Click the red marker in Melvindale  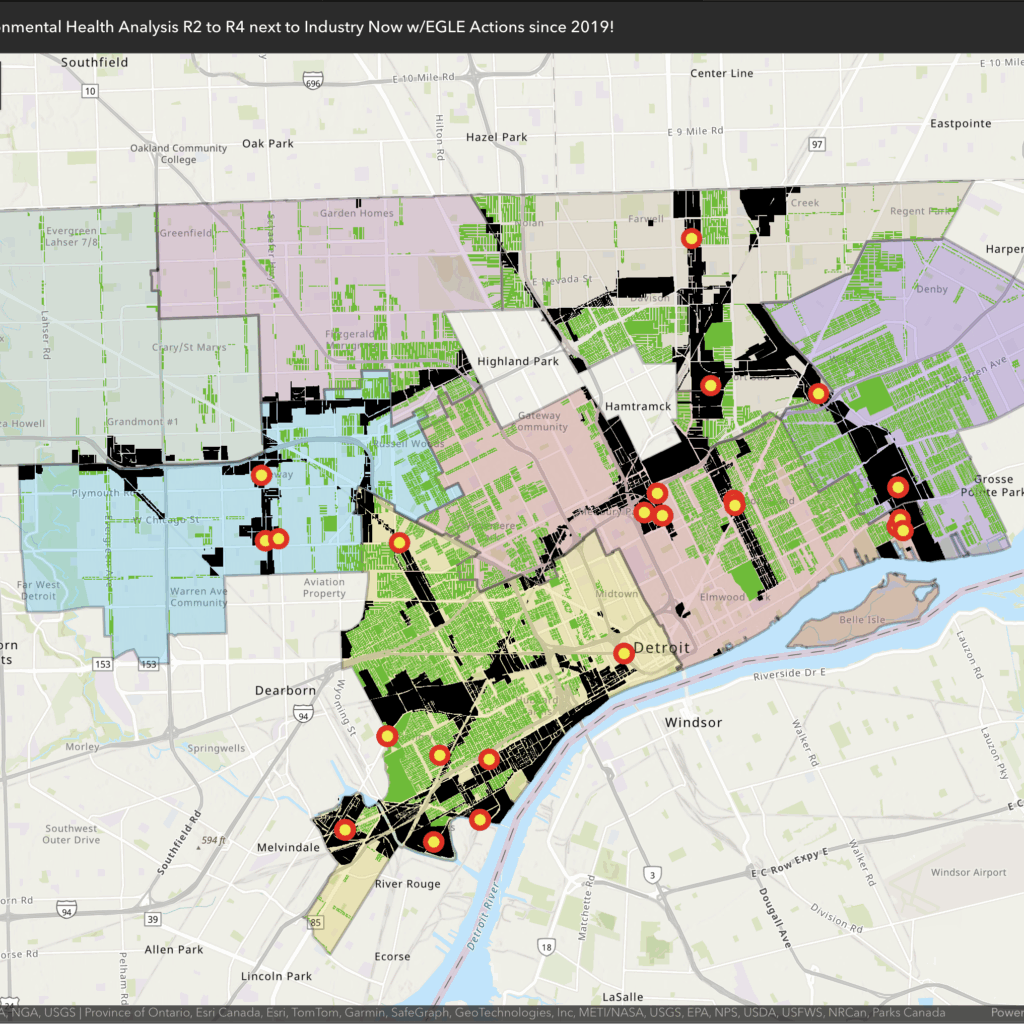coord(345,829)
